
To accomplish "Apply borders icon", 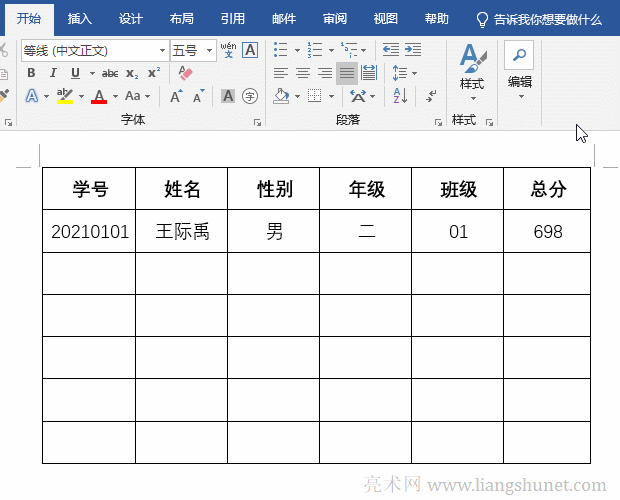I will (315, 96).
